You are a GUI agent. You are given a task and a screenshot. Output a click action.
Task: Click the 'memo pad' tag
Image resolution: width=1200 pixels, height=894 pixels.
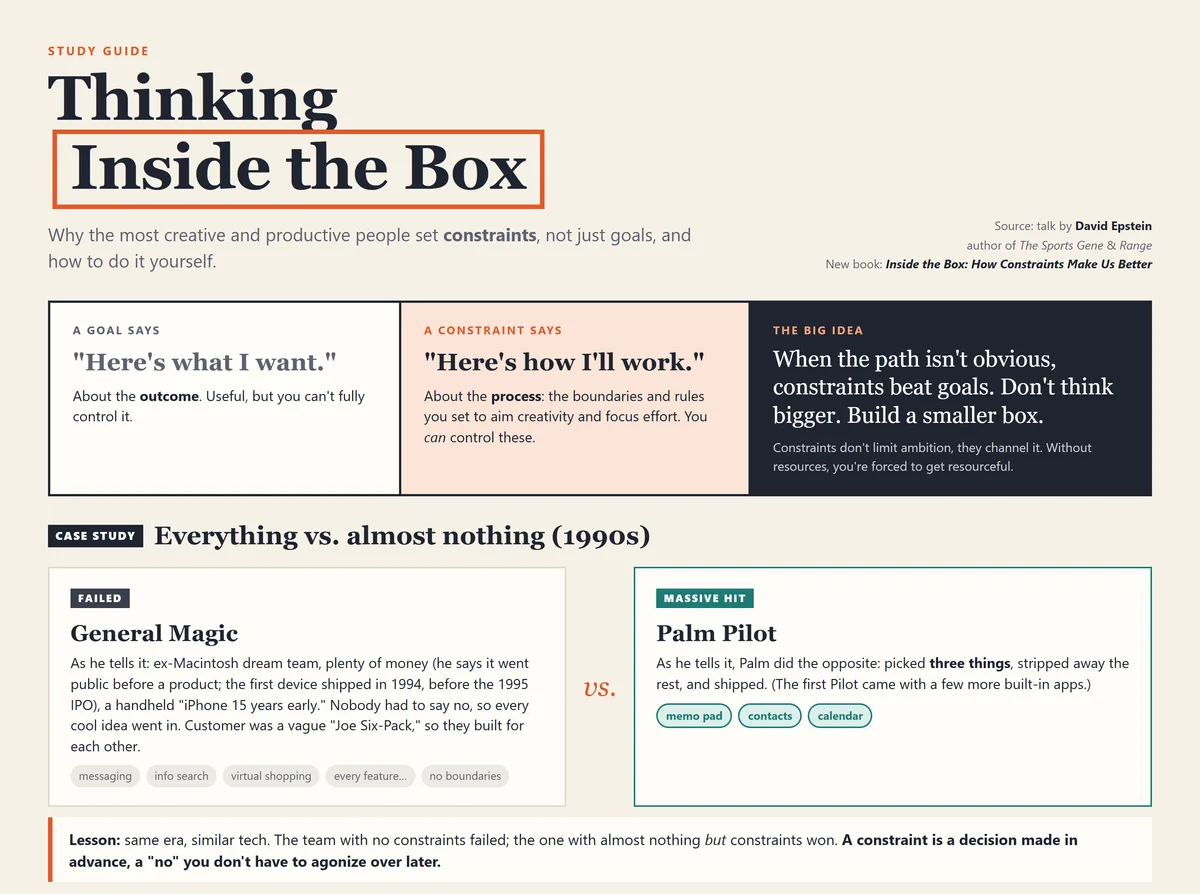pos(694,716)
